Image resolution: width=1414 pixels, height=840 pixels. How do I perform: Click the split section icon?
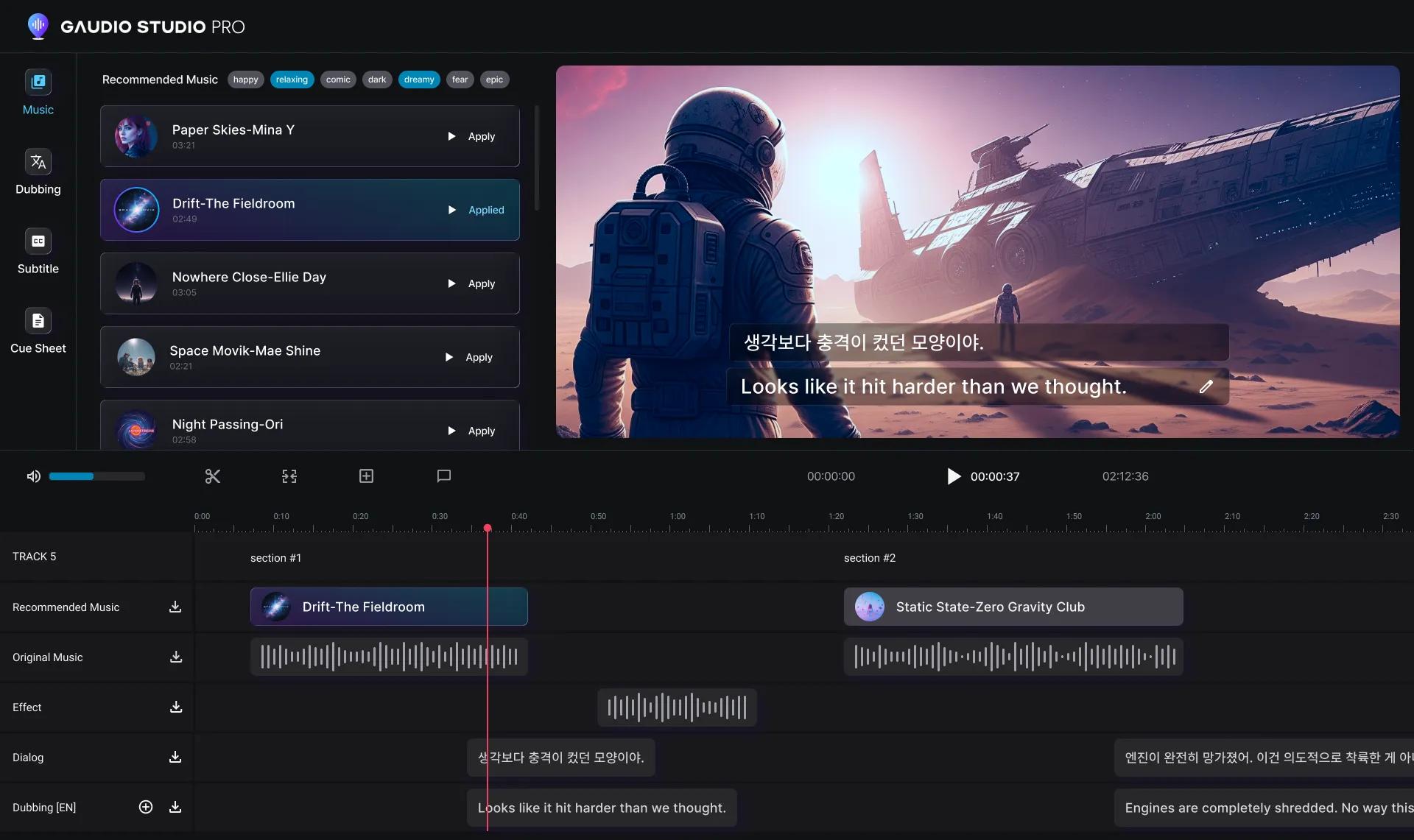tap(289, 476)
